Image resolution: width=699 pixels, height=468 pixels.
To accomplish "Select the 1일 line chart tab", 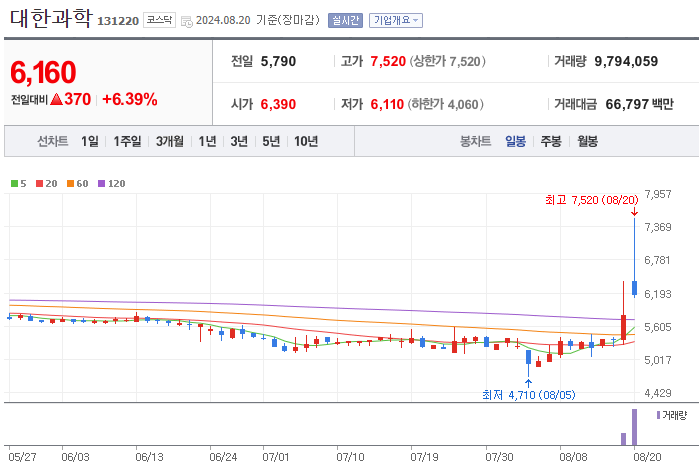I will (x=90, y=141).
